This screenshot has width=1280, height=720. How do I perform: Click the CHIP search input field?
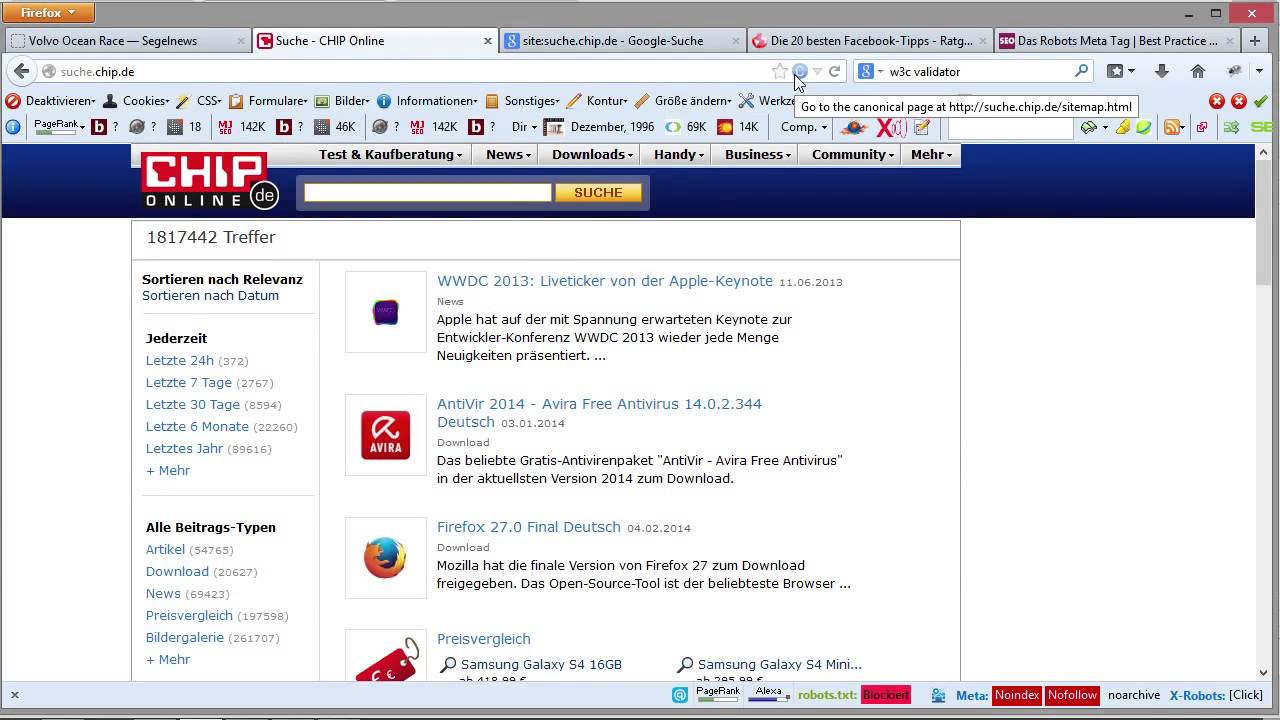(428, 192)
